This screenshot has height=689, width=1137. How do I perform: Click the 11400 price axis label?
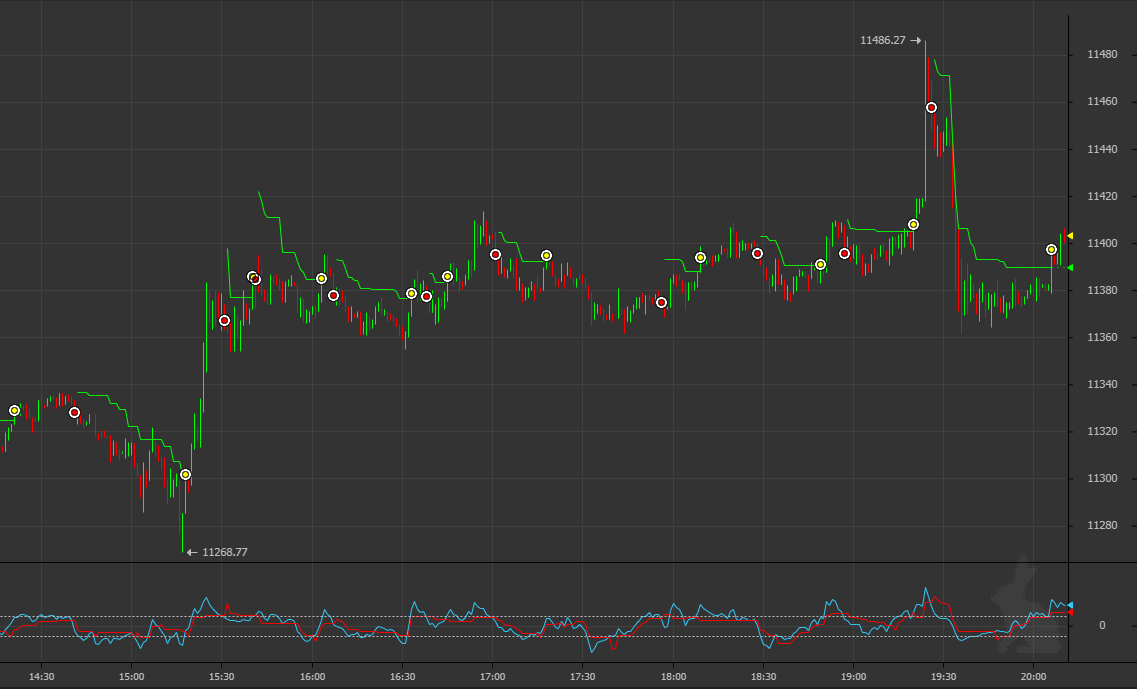[x=1102, y=243]
